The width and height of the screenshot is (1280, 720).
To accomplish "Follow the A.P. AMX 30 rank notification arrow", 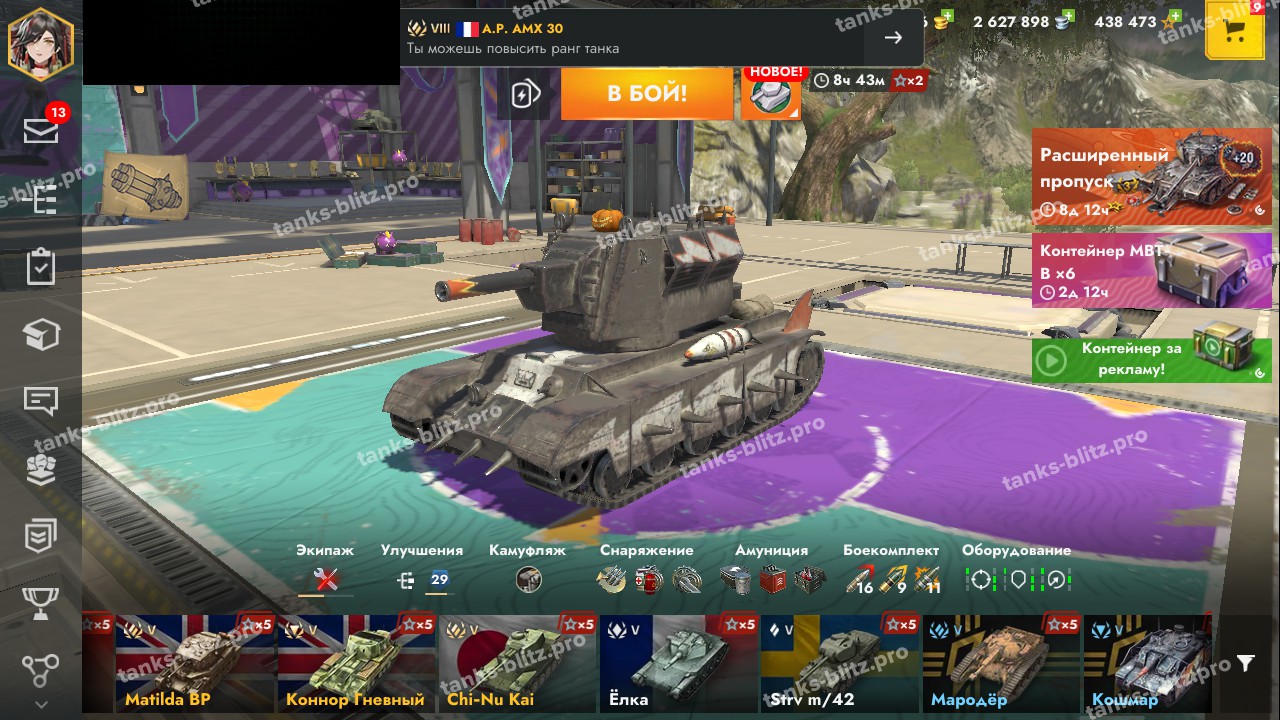I will pos(894,38).
